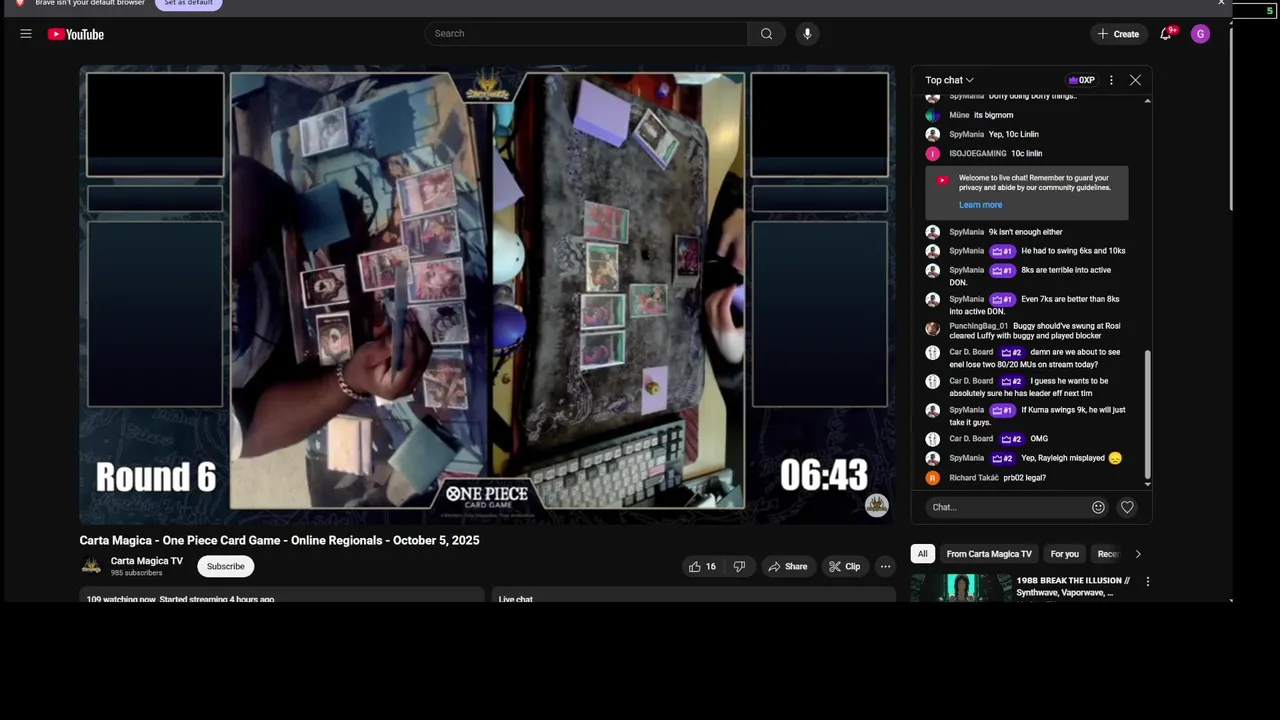Open more actions menu under video

pyautogui.click(x=885, y=566)
